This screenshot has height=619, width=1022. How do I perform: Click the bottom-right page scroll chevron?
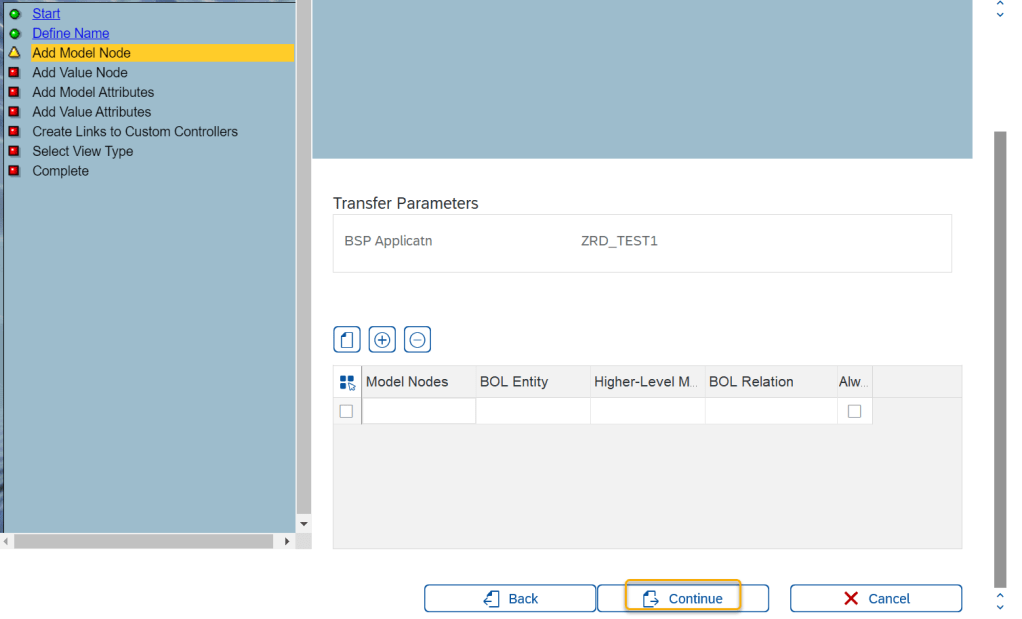tap(1000, 601)
